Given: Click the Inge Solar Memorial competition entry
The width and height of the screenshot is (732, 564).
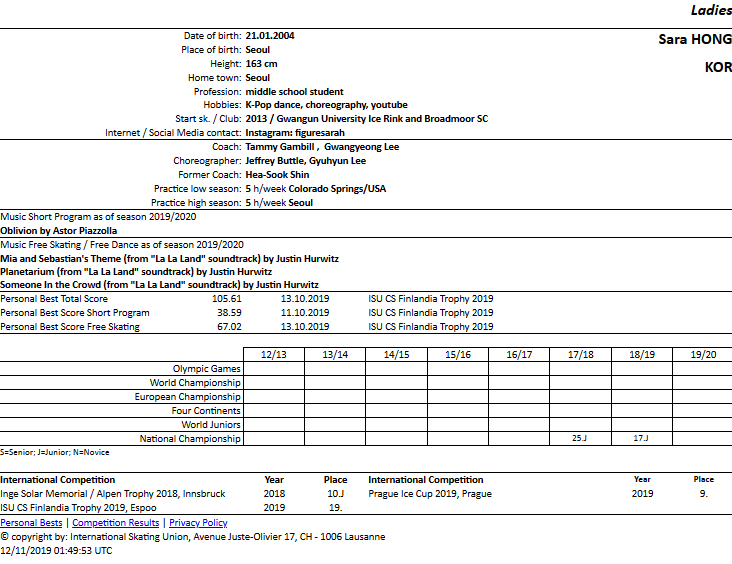Looking at the screenshot, I should (x=113, y=494).
